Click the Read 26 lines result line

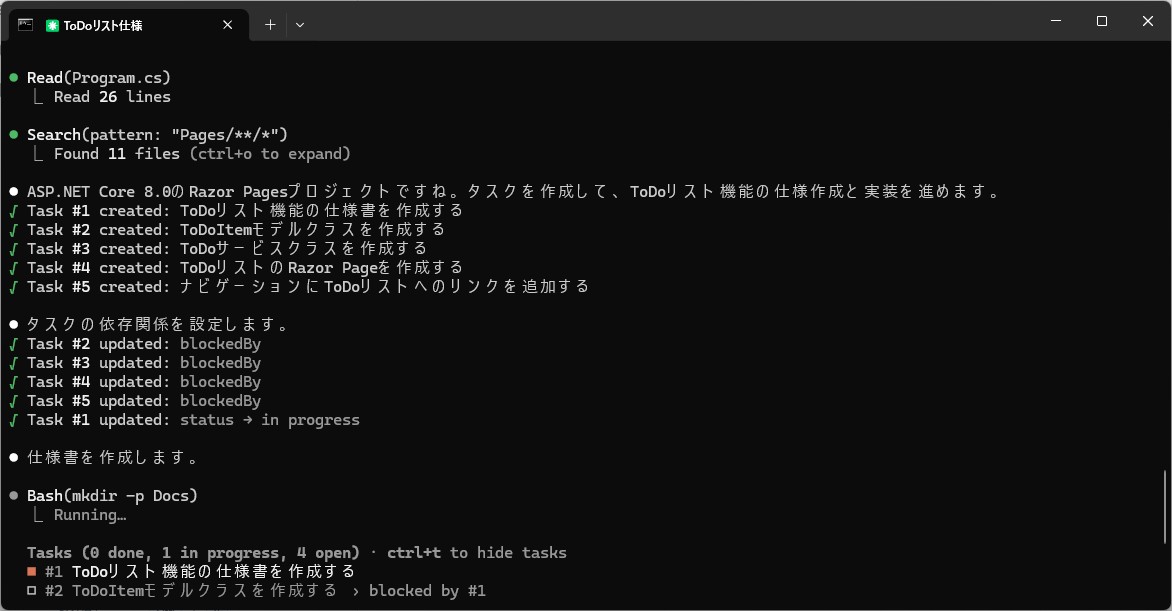click(x=112, y=97)
